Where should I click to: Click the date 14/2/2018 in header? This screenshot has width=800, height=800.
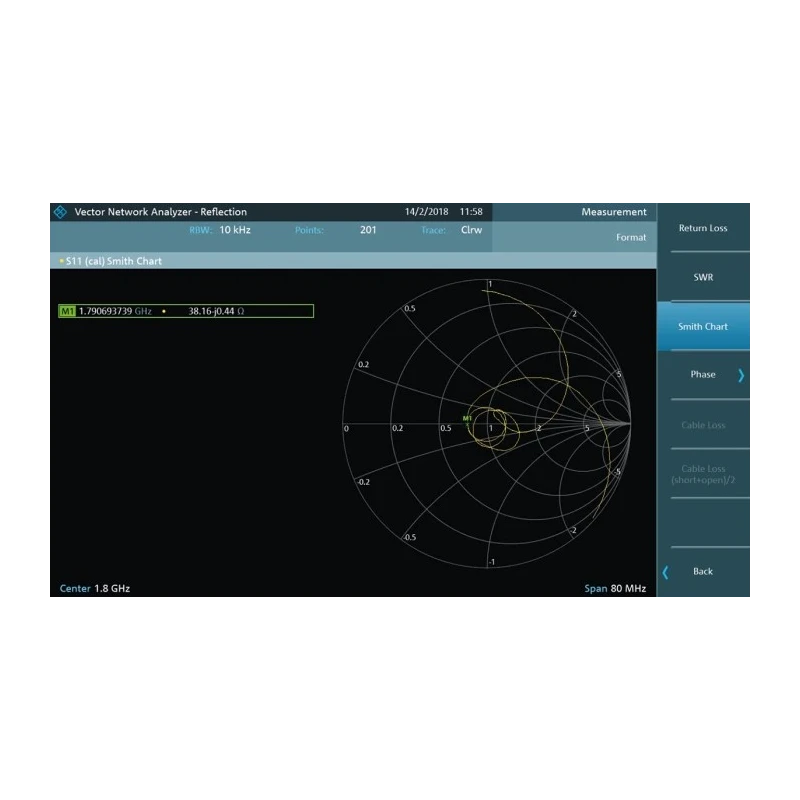[427, 212]
